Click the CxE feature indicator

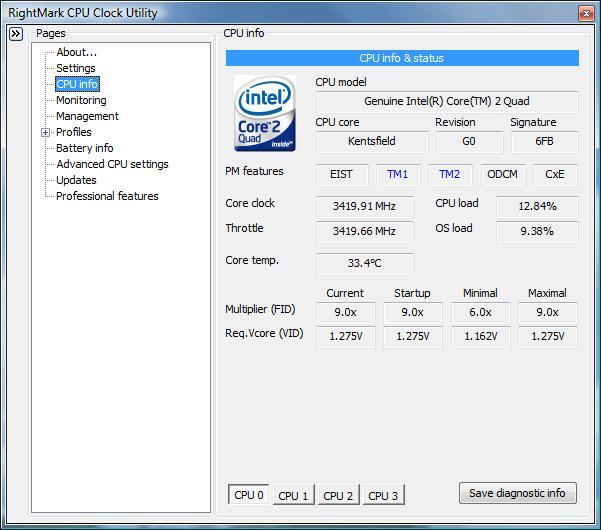pos(555,174)
